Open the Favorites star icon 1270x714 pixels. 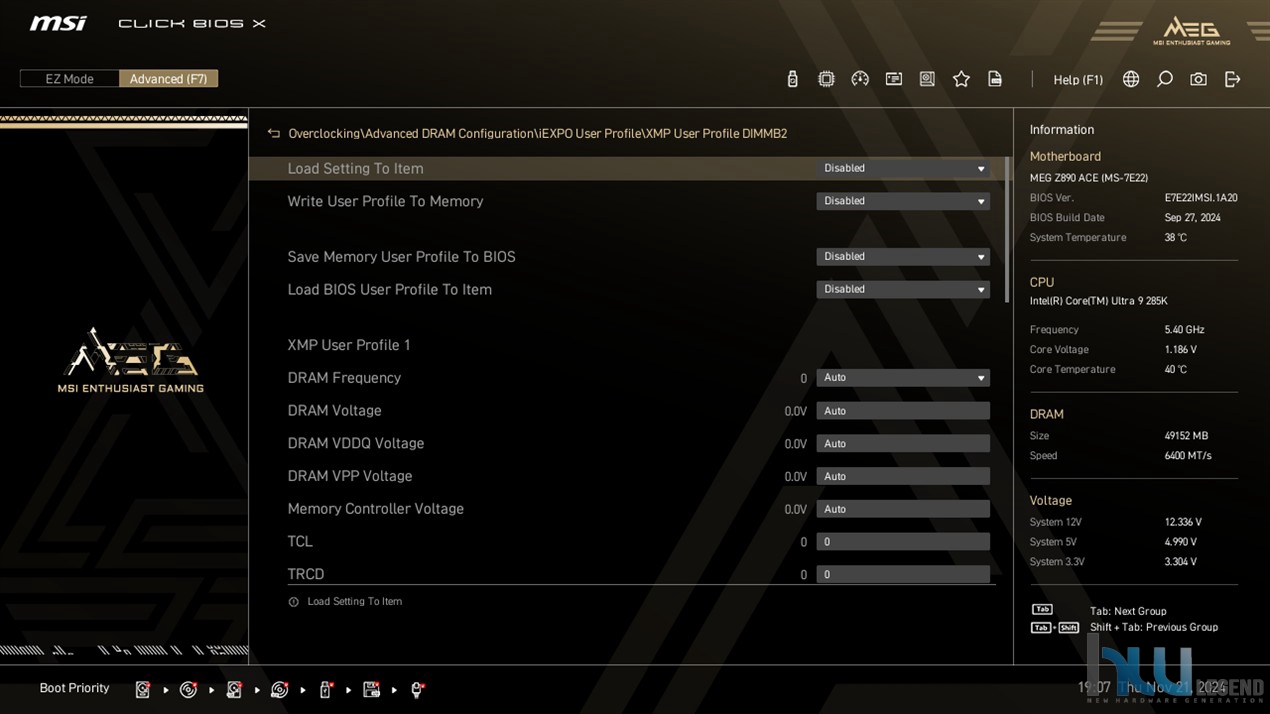961,79
